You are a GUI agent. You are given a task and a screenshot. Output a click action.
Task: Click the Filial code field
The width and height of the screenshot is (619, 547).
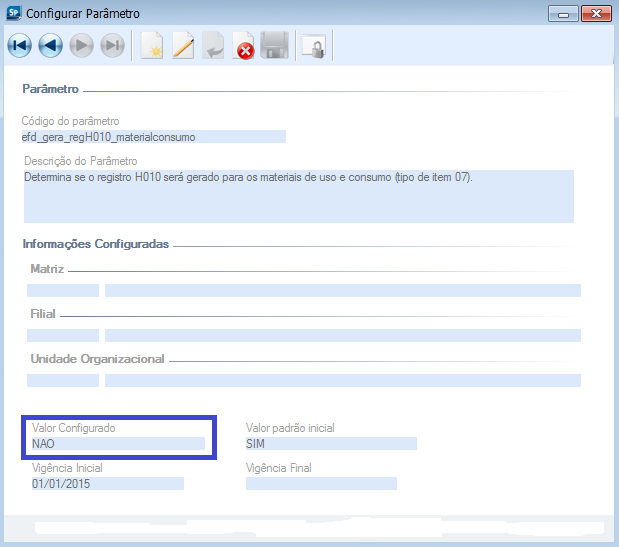[x=63, y=335]
